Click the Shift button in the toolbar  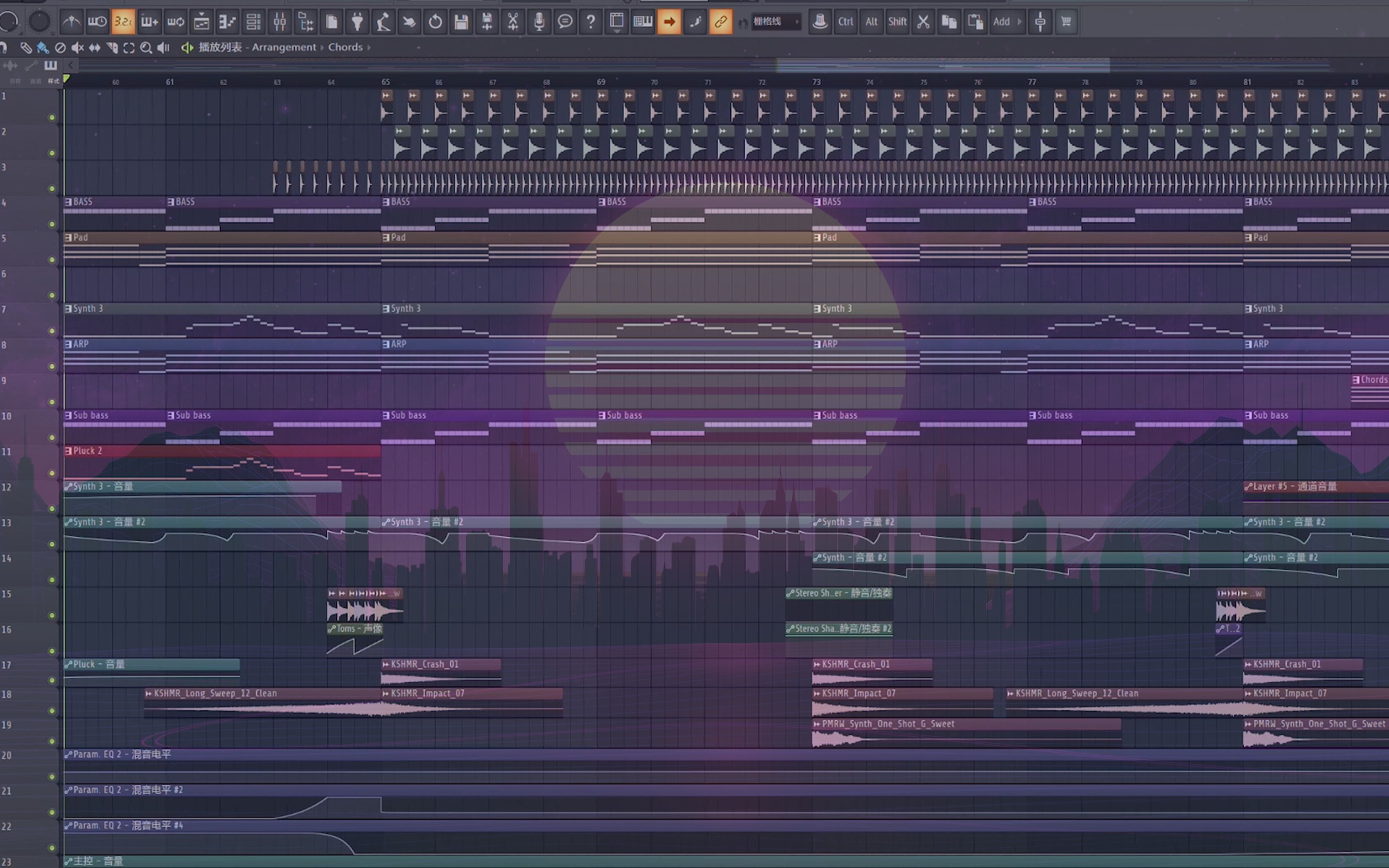(897, 22)
